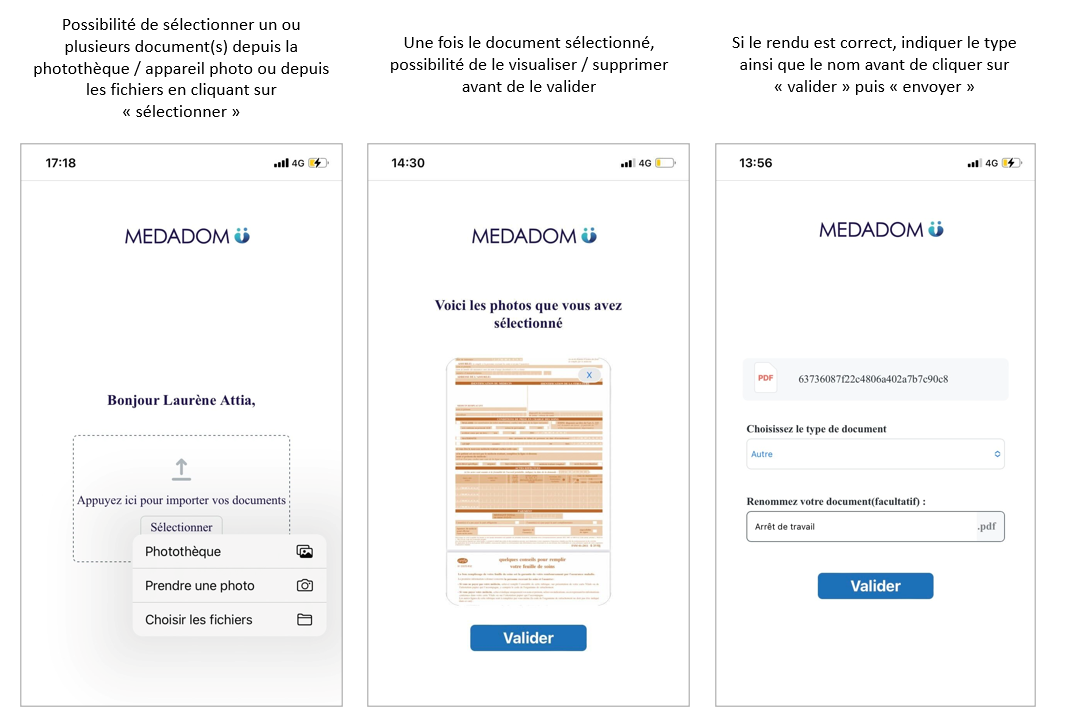Validate the selected photo with Valider
The width and height of the screenshot is (1073, 718).
click(528, 638)
